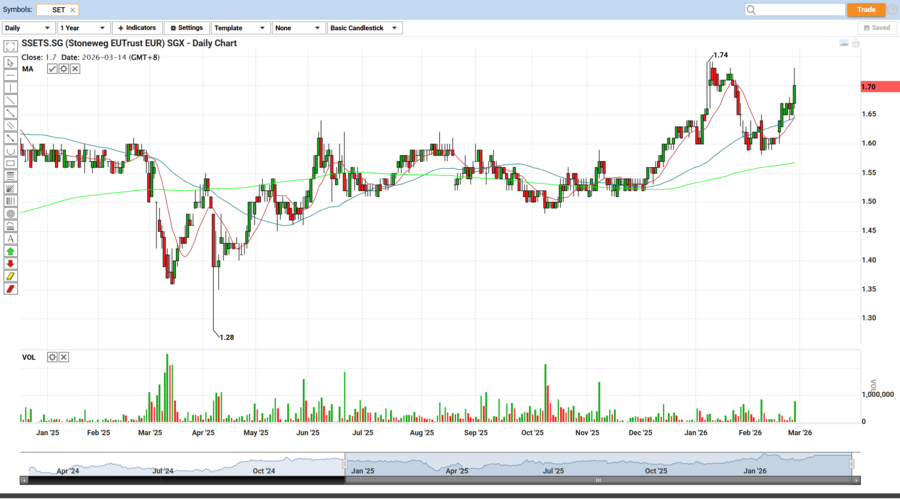This screenshot has width=900, height=499.
Task: Click the orange Trade button
Action: (x=866, y=9)
